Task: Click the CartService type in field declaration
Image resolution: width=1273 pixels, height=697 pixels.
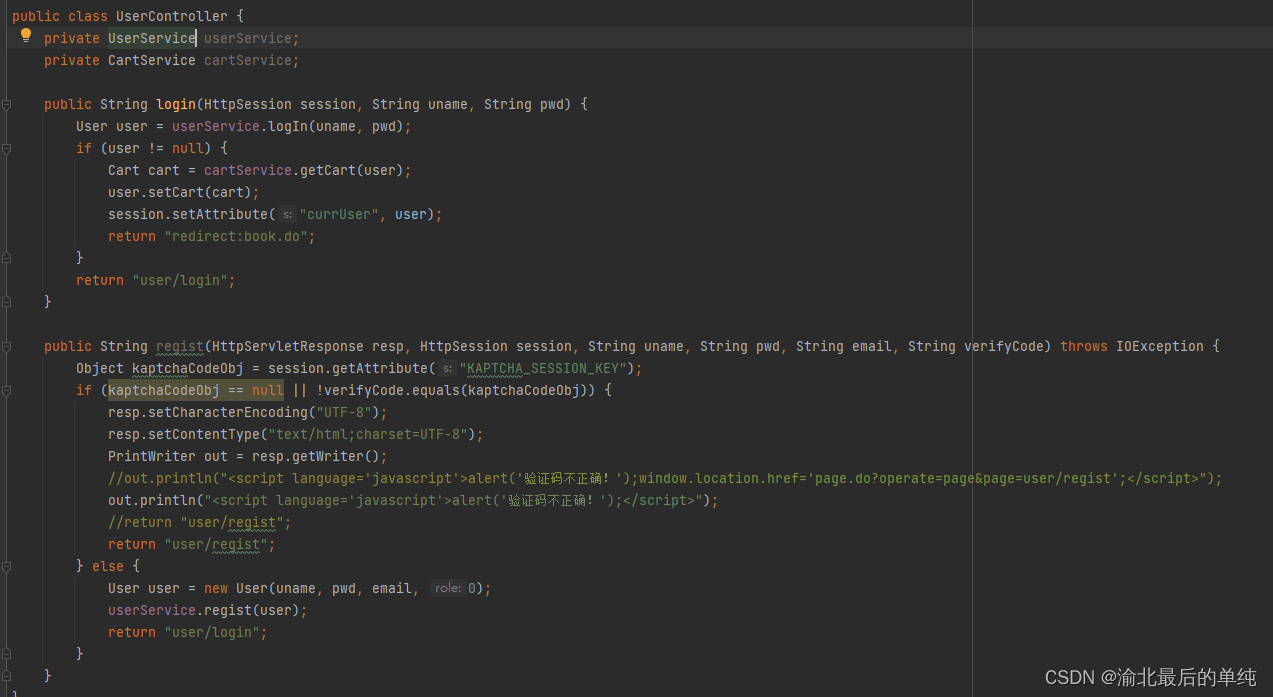Action: [152, 60]
